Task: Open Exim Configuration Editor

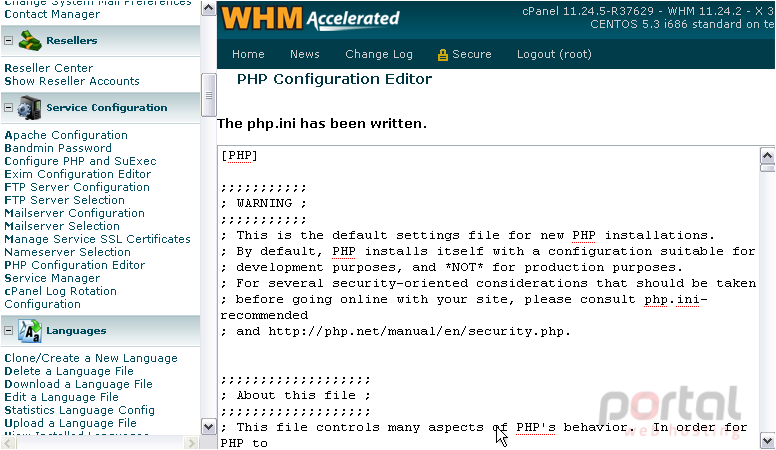Action: (x=78, y=174)
